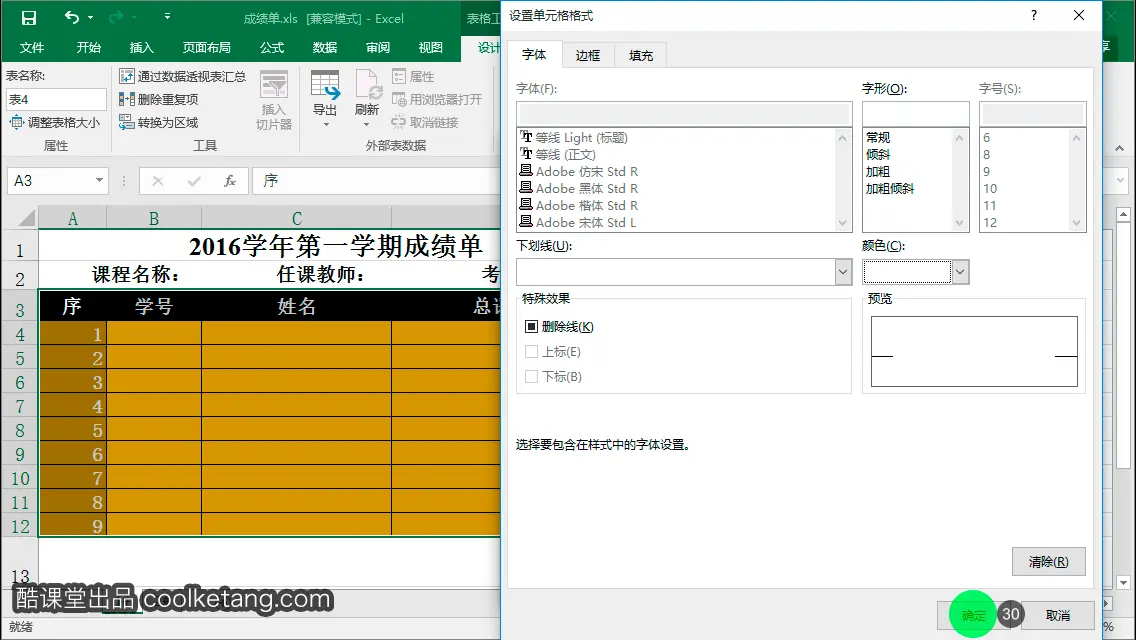The image size is (1136, 640).
Task: Select 加粗倾斜 font style
Action: [890, 188]
